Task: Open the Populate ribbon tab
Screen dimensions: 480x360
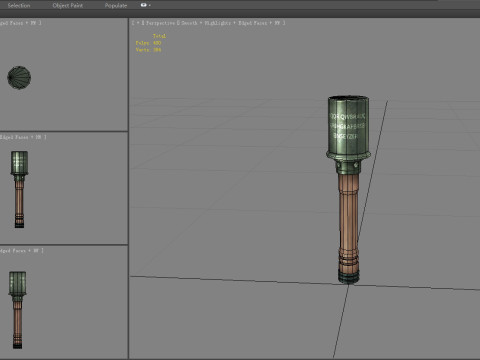Action: point(116,5)
